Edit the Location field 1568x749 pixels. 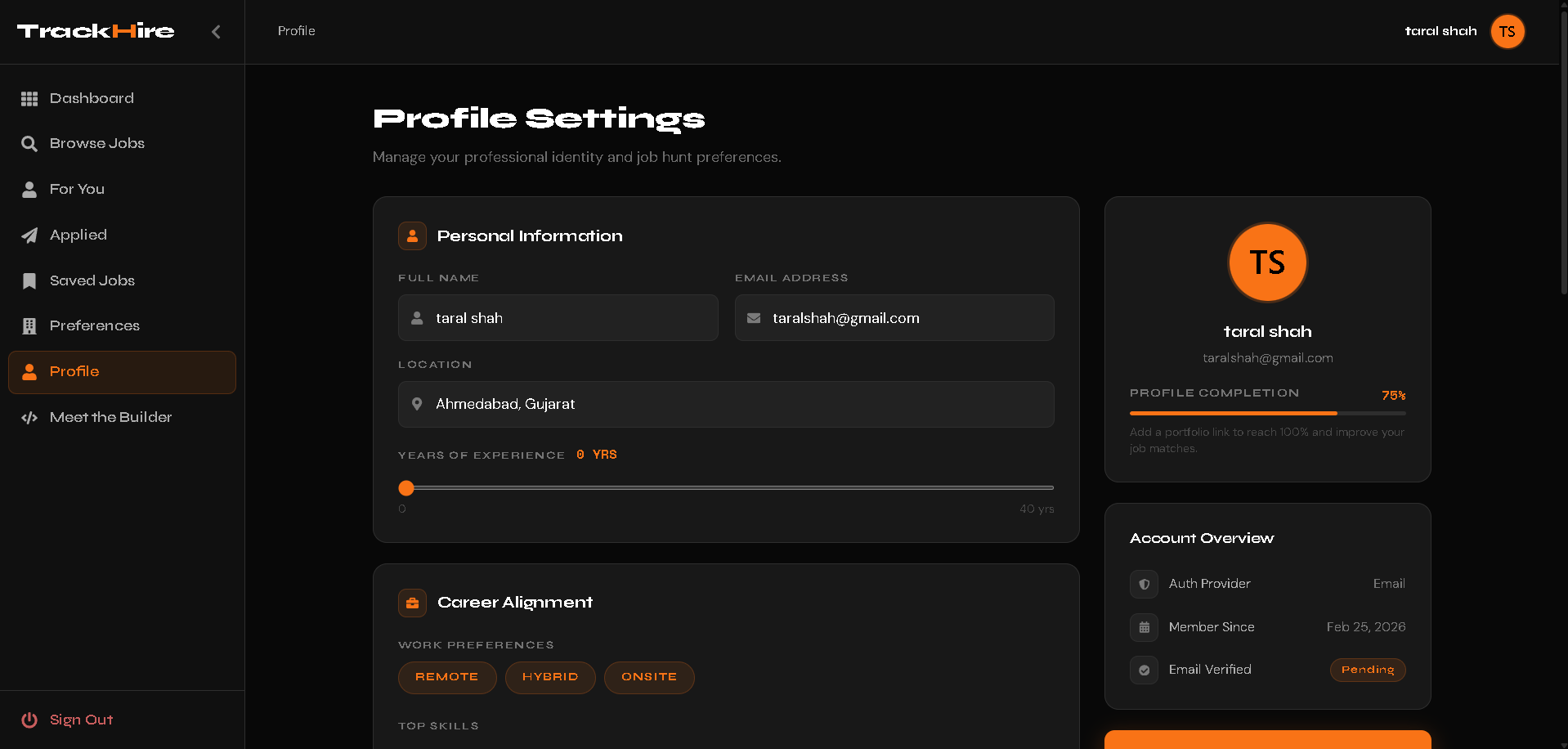pos(726,404)
